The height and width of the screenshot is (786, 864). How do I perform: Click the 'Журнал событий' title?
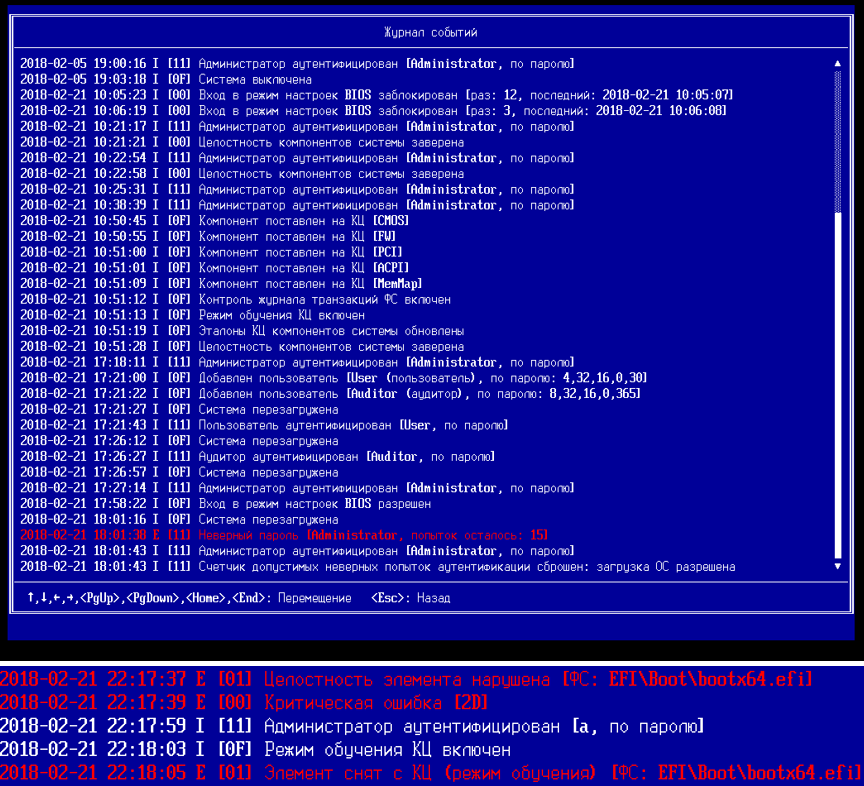431,33
